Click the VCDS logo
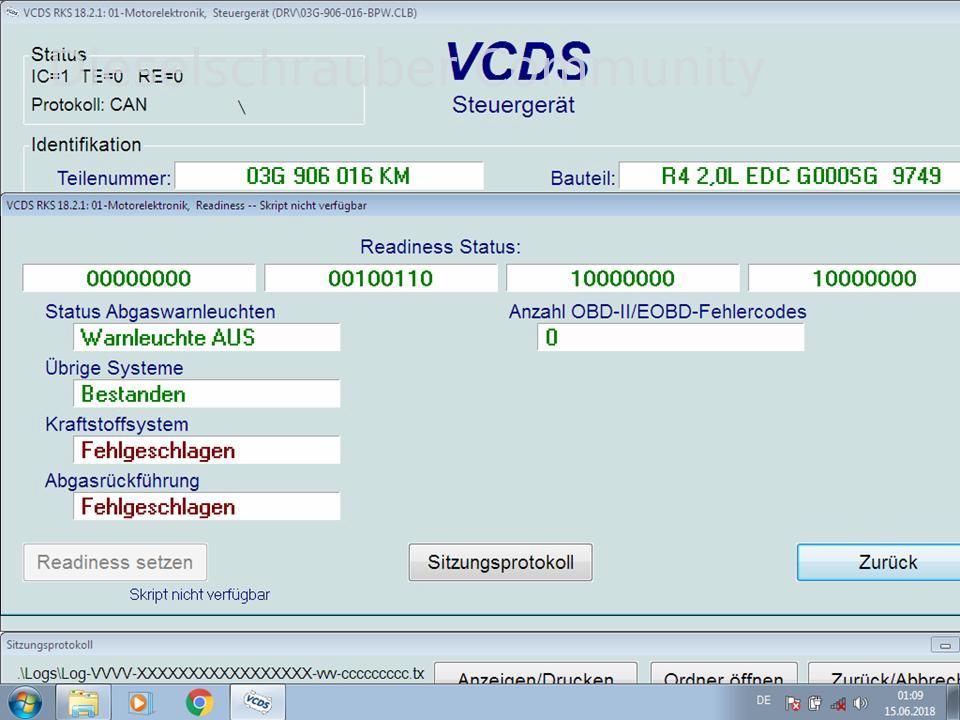This screenshot has width=960, height=720. pos(519,61)
